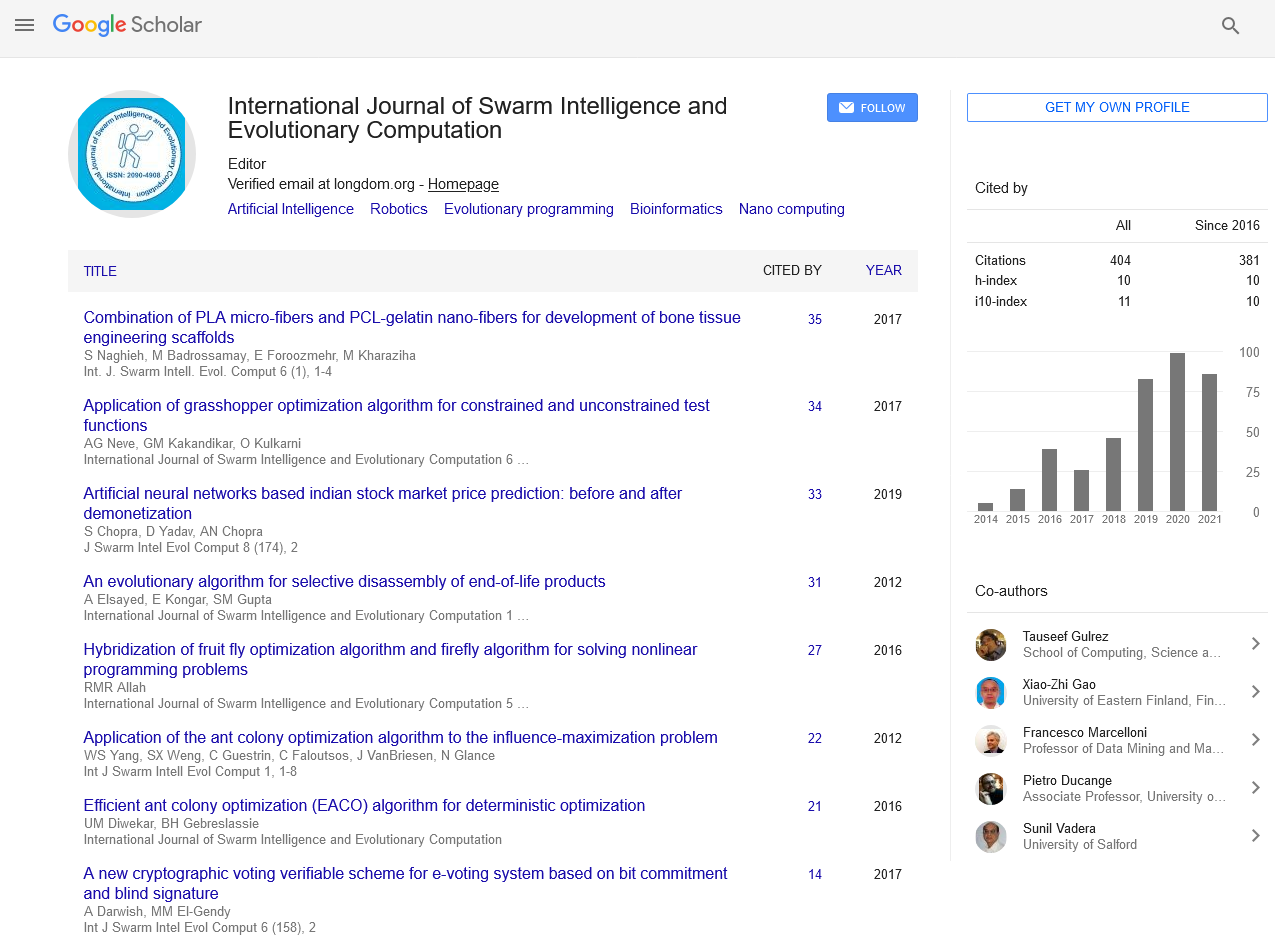Select the Evolutionary programming interest tag
The image size is (1275, 943).
[x=528, y=209]
